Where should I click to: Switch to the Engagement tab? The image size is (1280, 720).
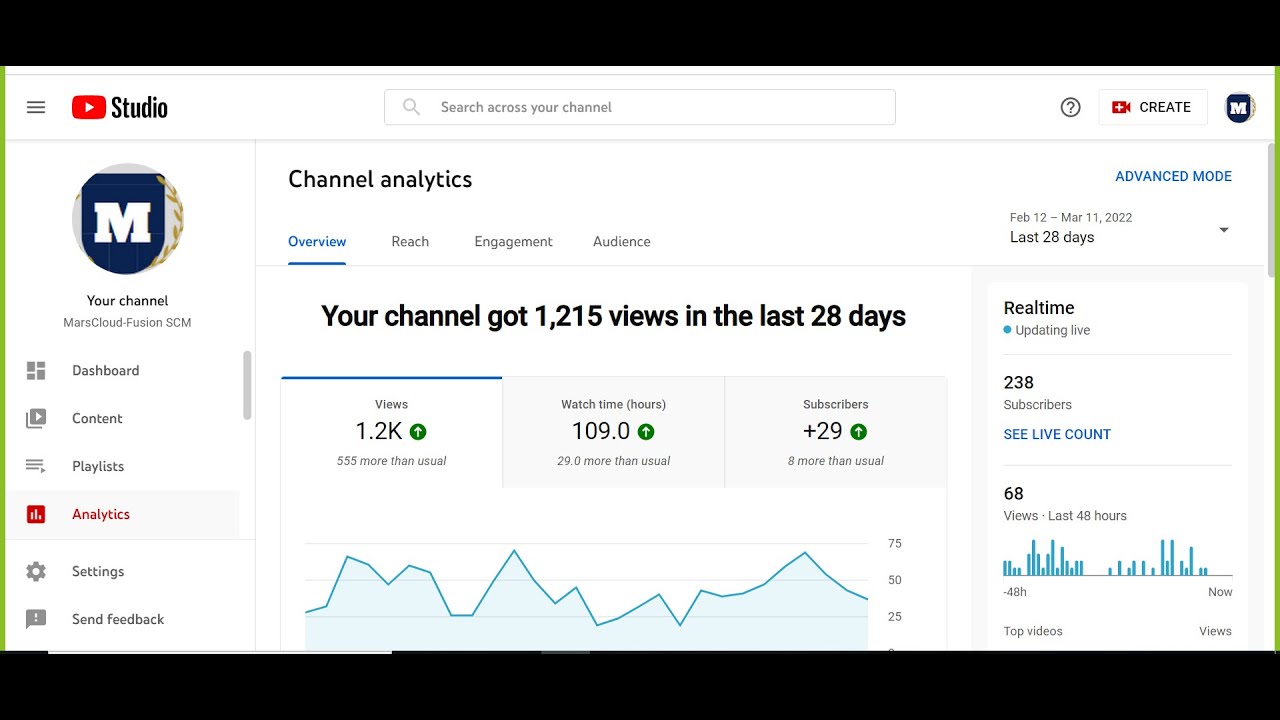pyautogui.click(x=513, y=242)
